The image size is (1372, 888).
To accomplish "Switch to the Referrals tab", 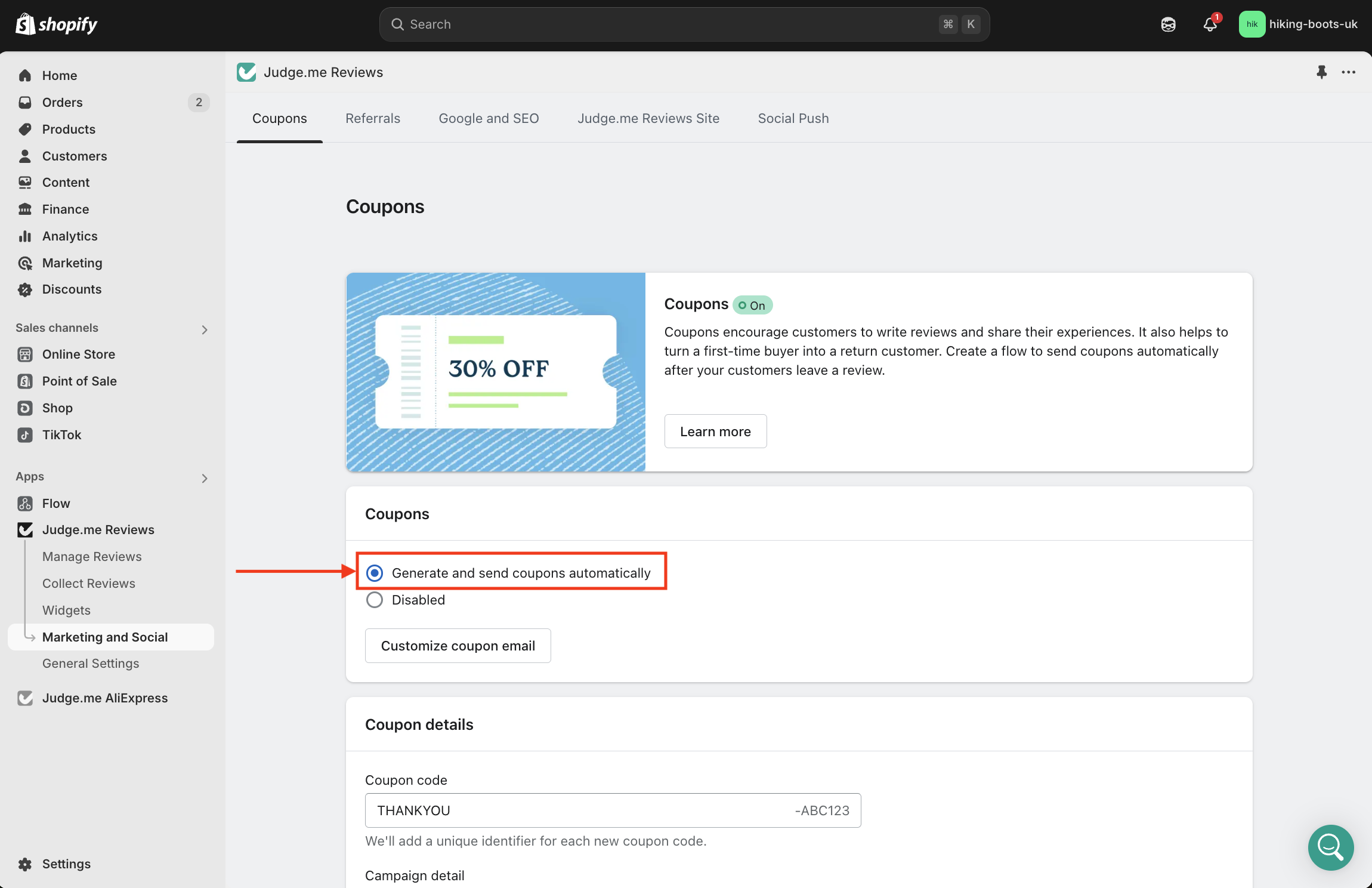I will (373, 118).
